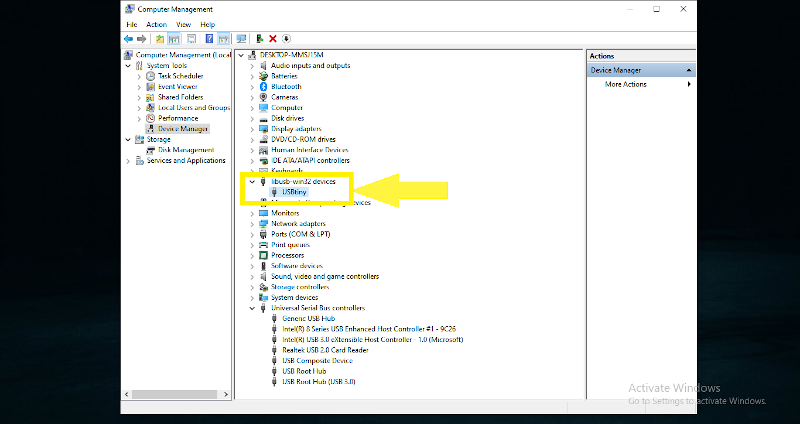Click left pane scrollbar right arrow
The height and width of the screenshot is (424, 800).
(226, 394)
